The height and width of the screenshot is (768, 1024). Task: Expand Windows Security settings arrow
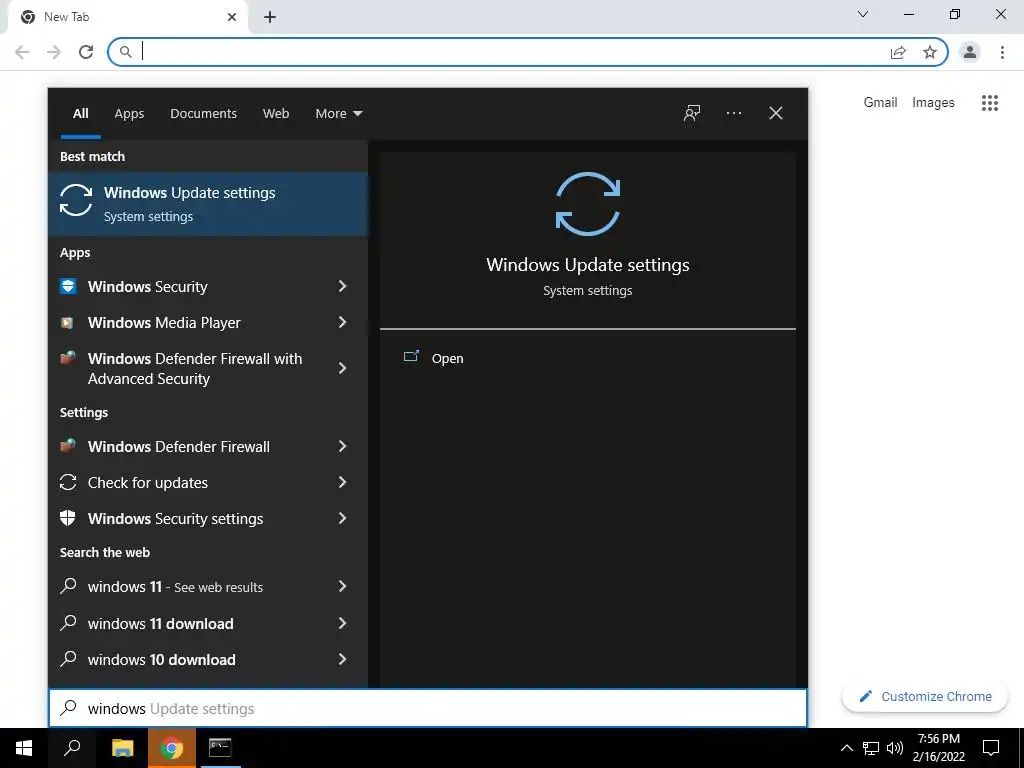[x=342, y=518]
